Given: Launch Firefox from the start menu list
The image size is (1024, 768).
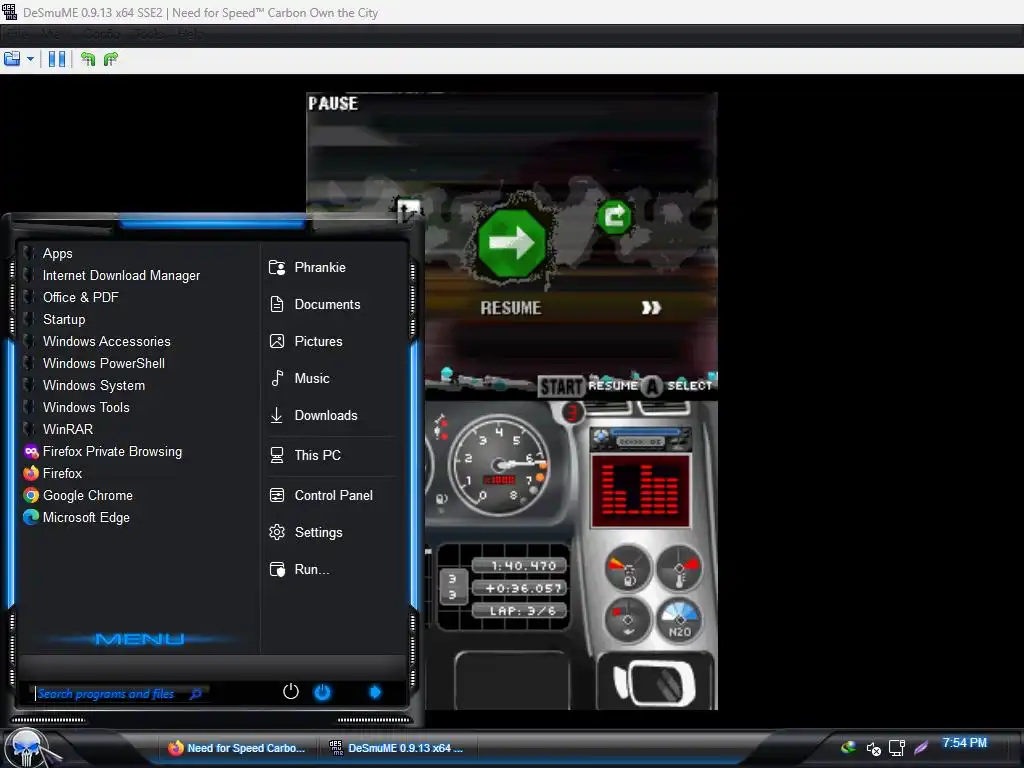Looking at the screenshot, I should (62, 473).
